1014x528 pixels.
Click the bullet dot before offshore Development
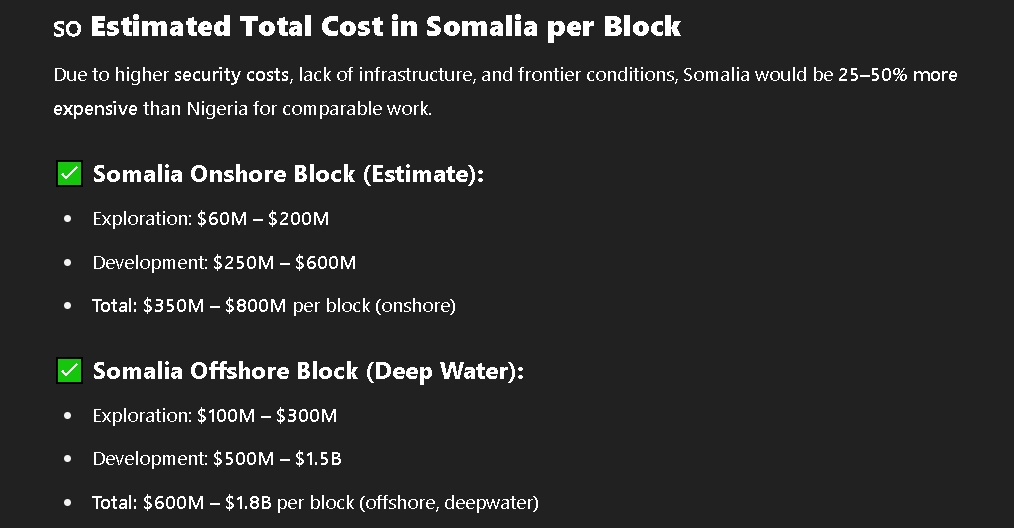68,459
